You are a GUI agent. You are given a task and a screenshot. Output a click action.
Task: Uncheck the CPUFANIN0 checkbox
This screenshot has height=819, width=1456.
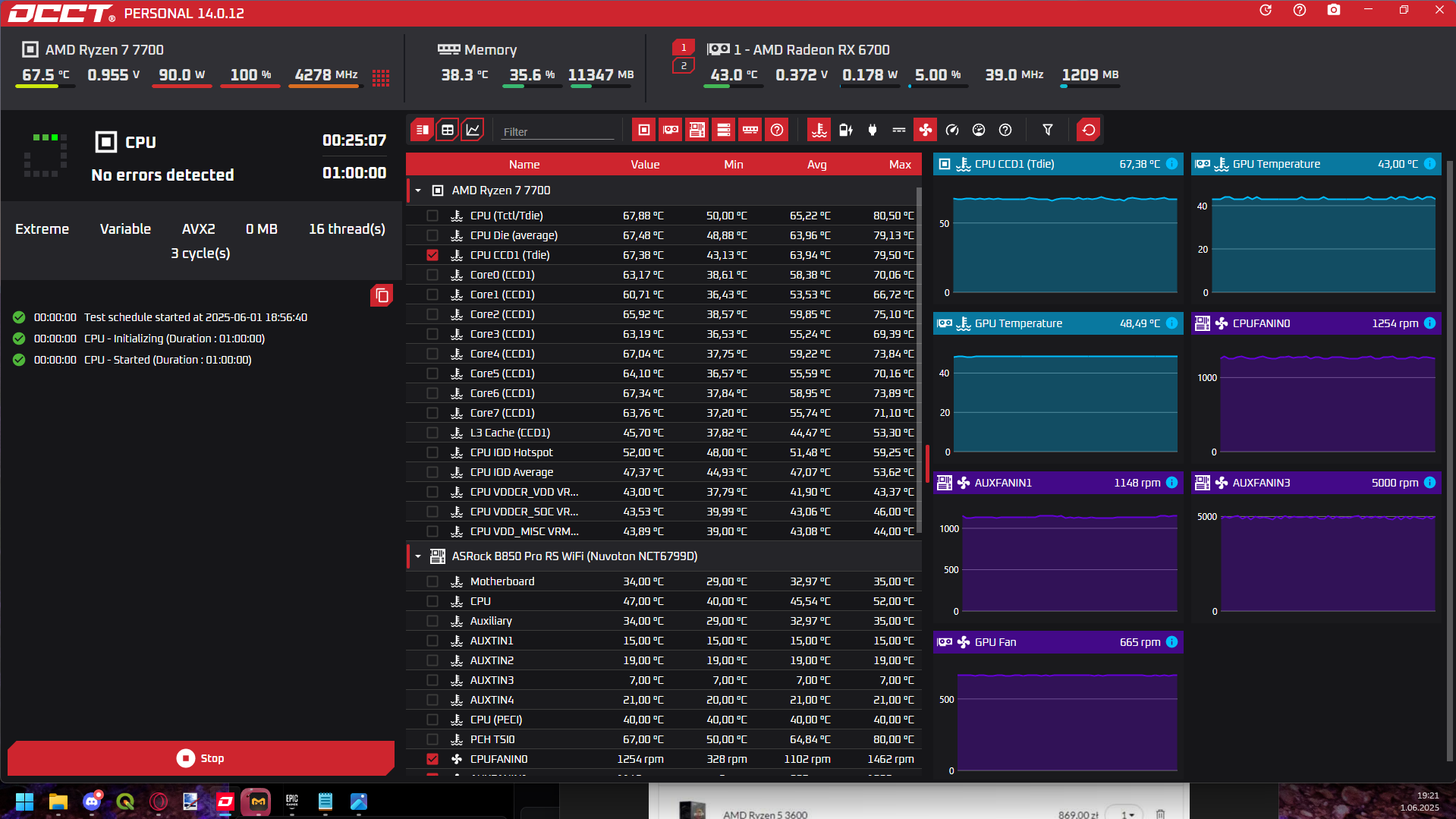point(432,759)
